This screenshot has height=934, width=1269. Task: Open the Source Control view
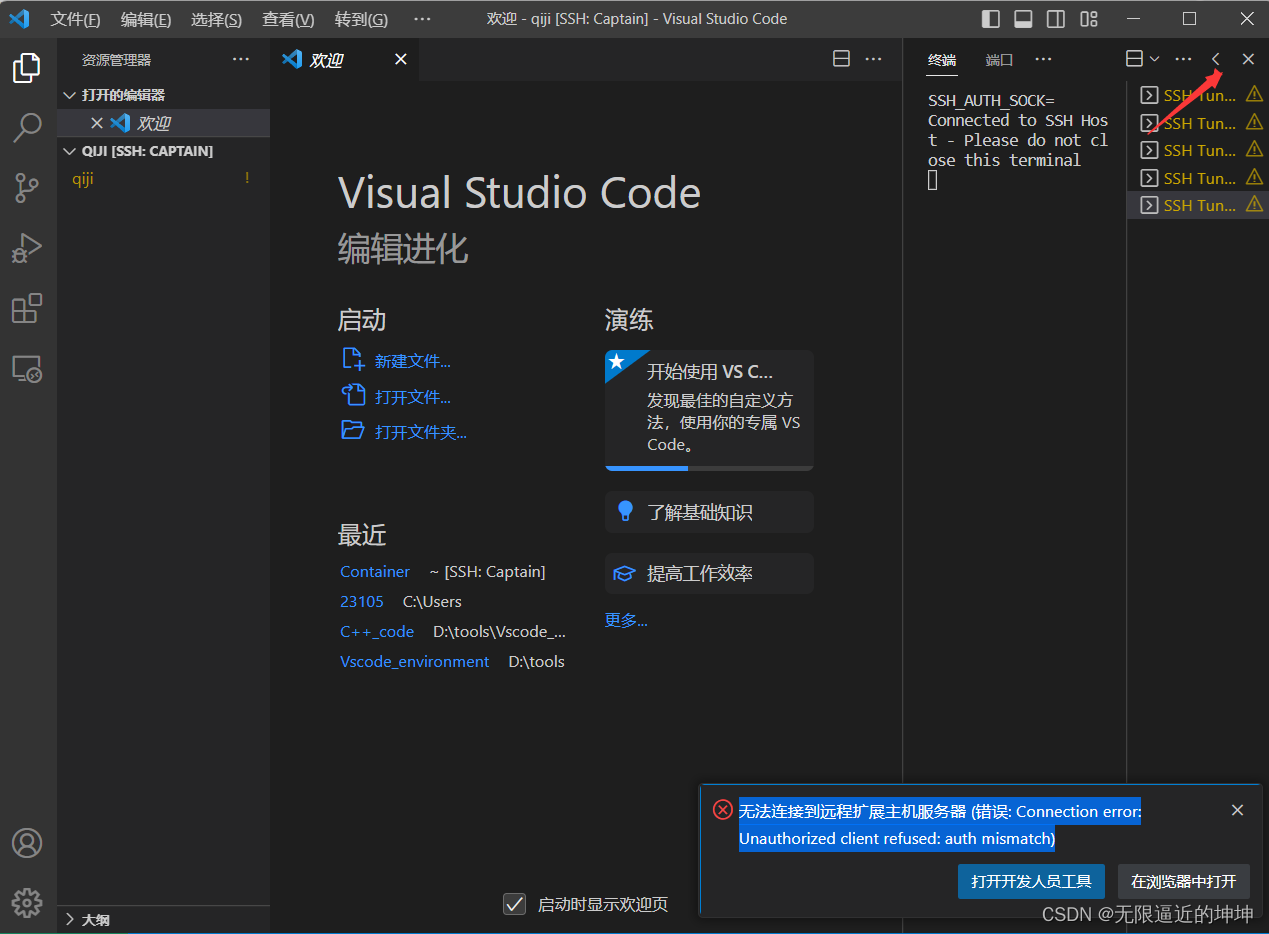[x=27, y=187]
